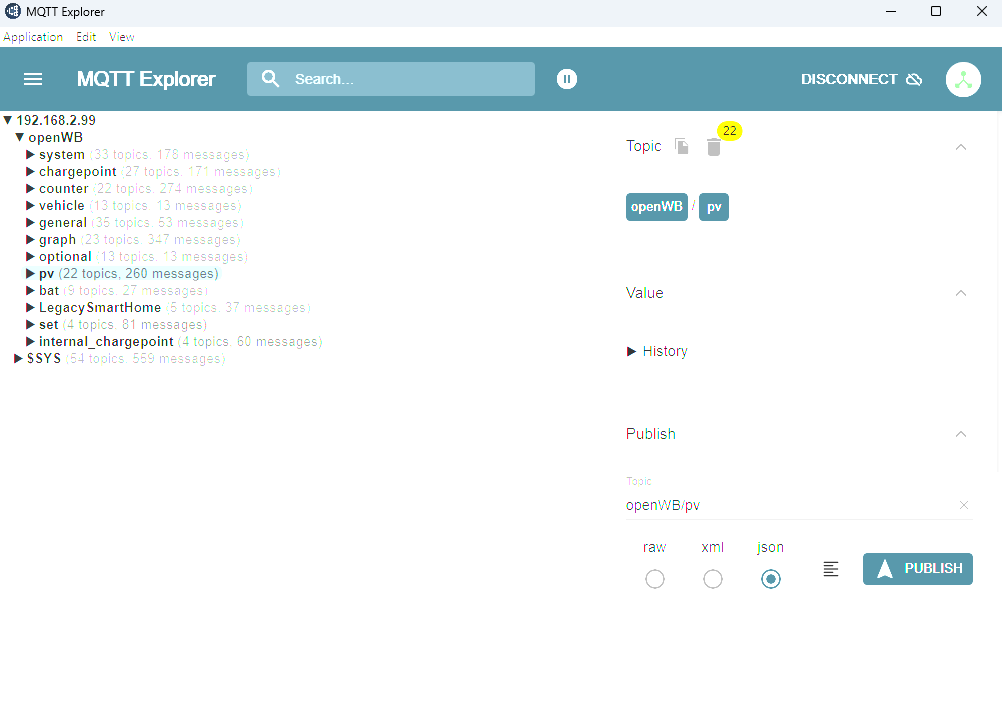Screen dimensions: 1002x705
Task: Select the counter tree row label
Action: (64, 189)
